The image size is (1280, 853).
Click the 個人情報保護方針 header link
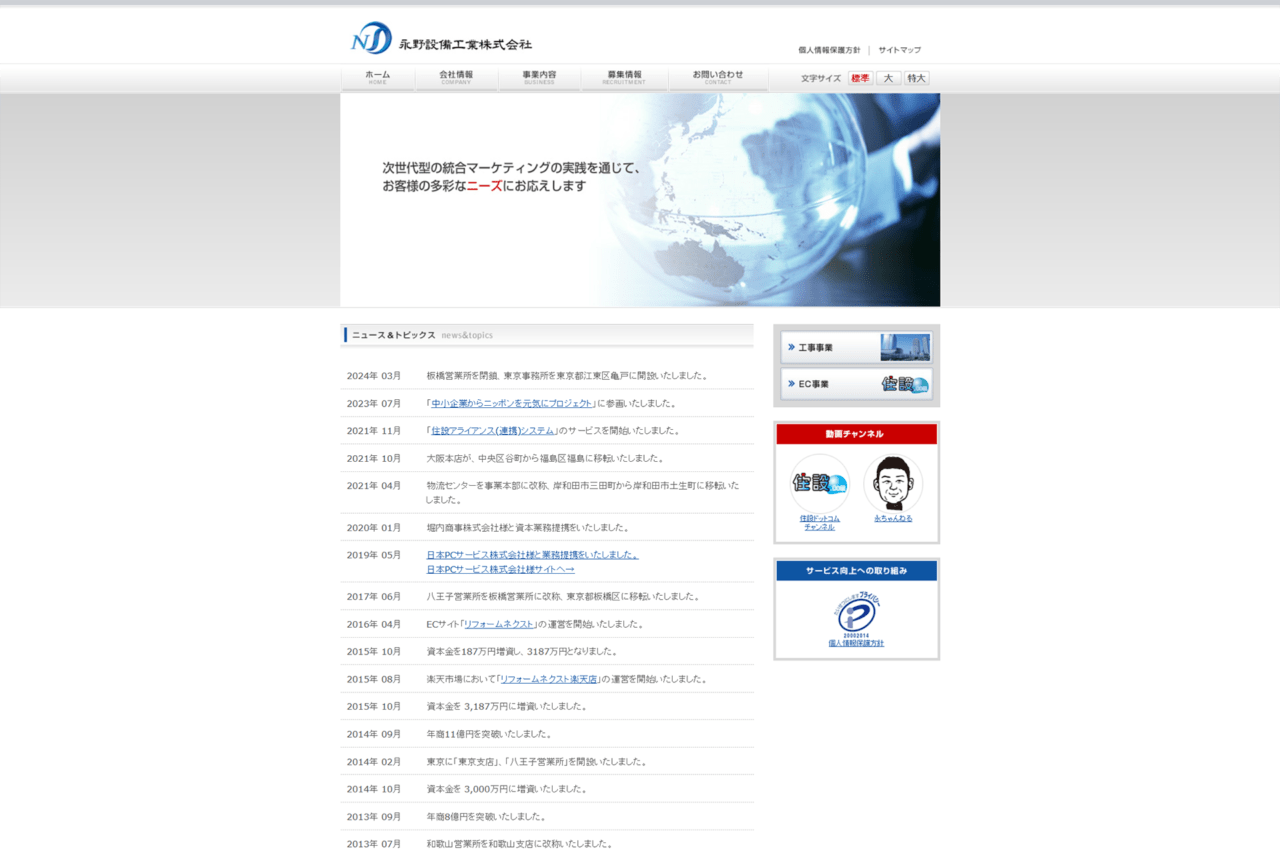(829, 49)
